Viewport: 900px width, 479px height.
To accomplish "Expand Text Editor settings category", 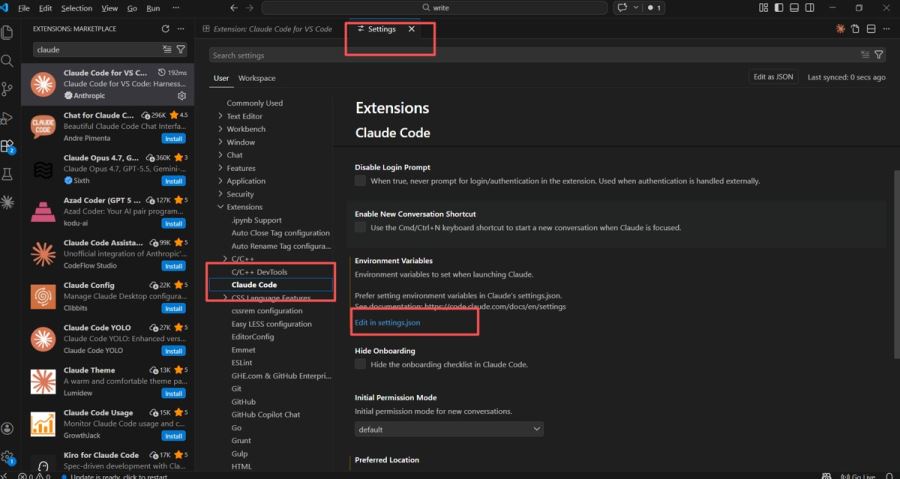I will [220, 116].
